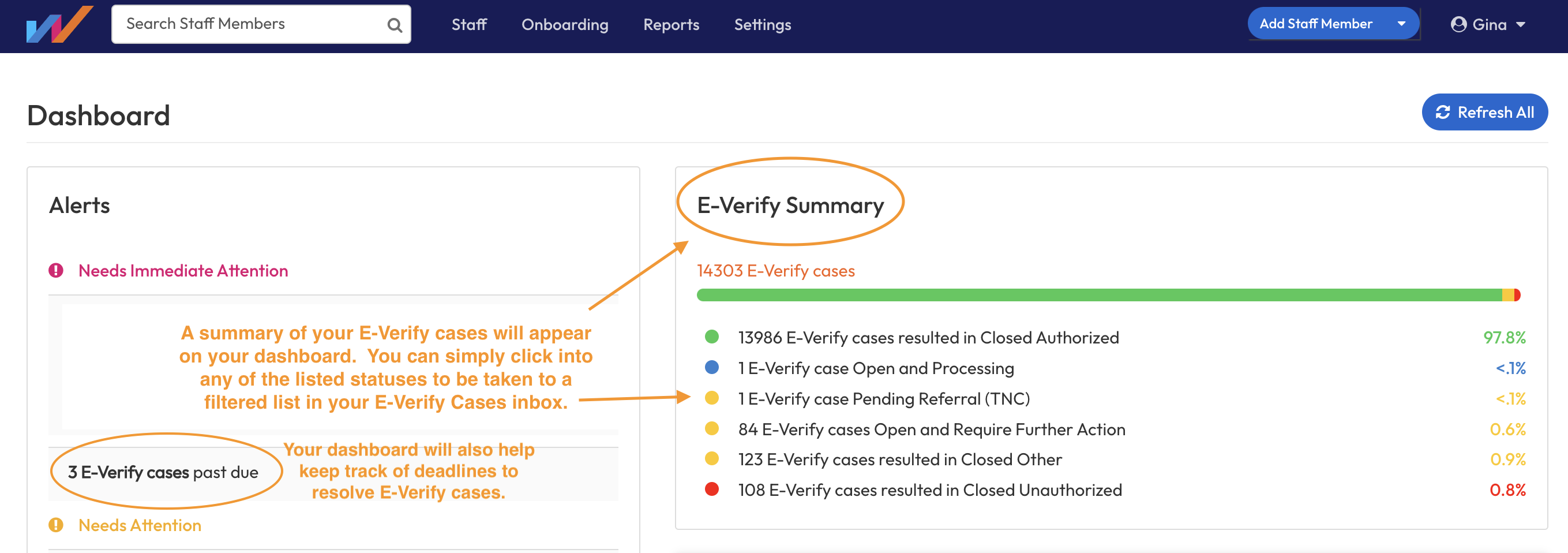Open the Staff menu
1568x553 pixels.
coord(468,24)
